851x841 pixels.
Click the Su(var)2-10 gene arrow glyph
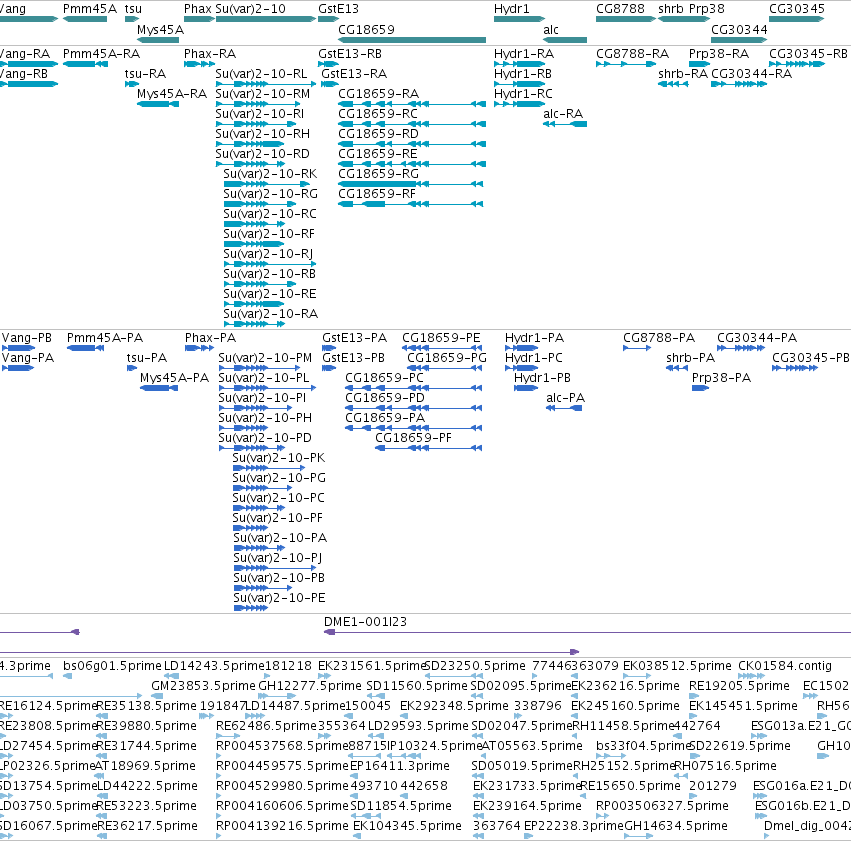(x=266, y=19)
